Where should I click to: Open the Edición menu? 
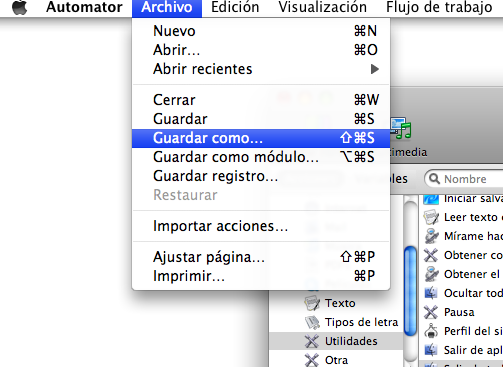pos(235,7)
